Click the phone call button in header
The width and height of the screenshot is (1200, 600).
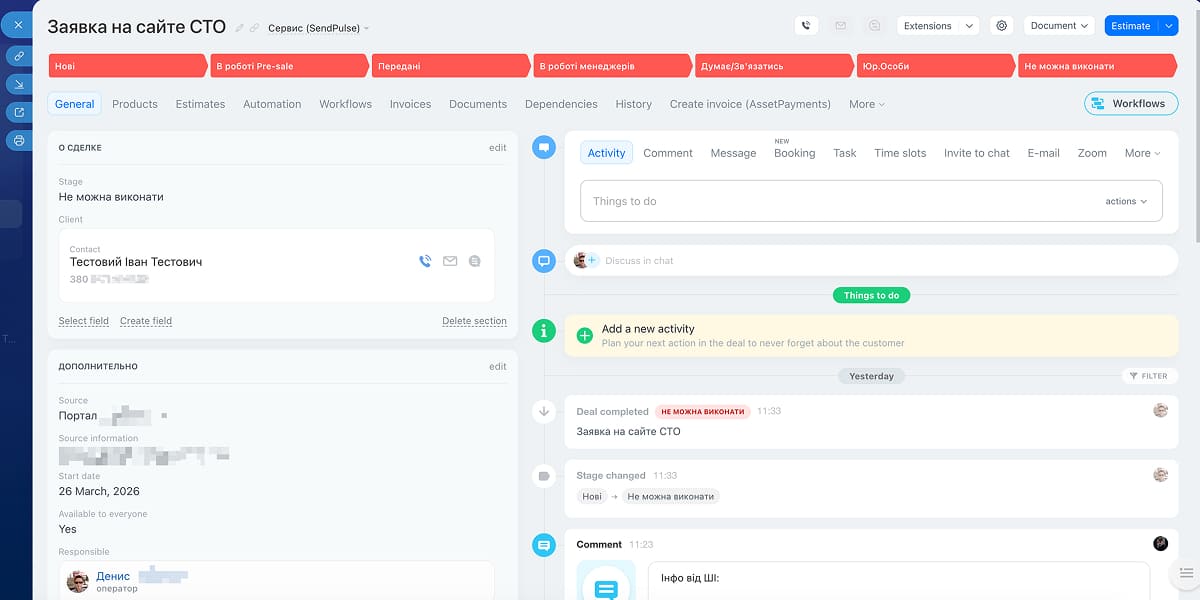point(807,26)
